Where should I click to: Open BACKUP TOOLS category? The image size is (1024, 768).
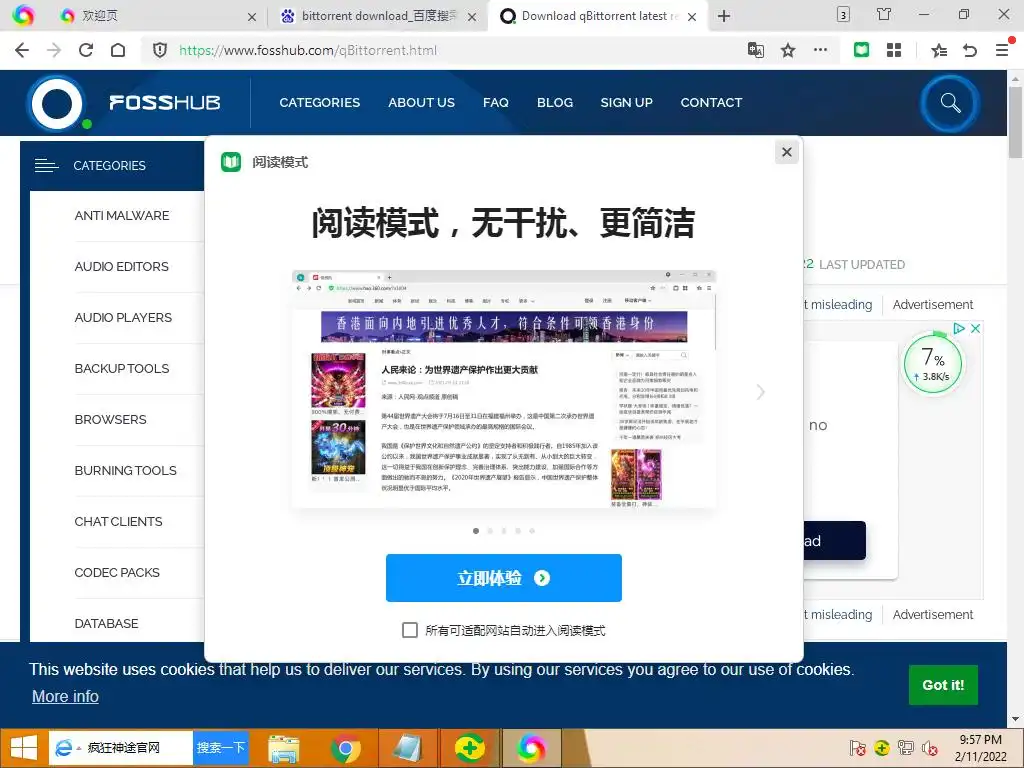(121, 368)
